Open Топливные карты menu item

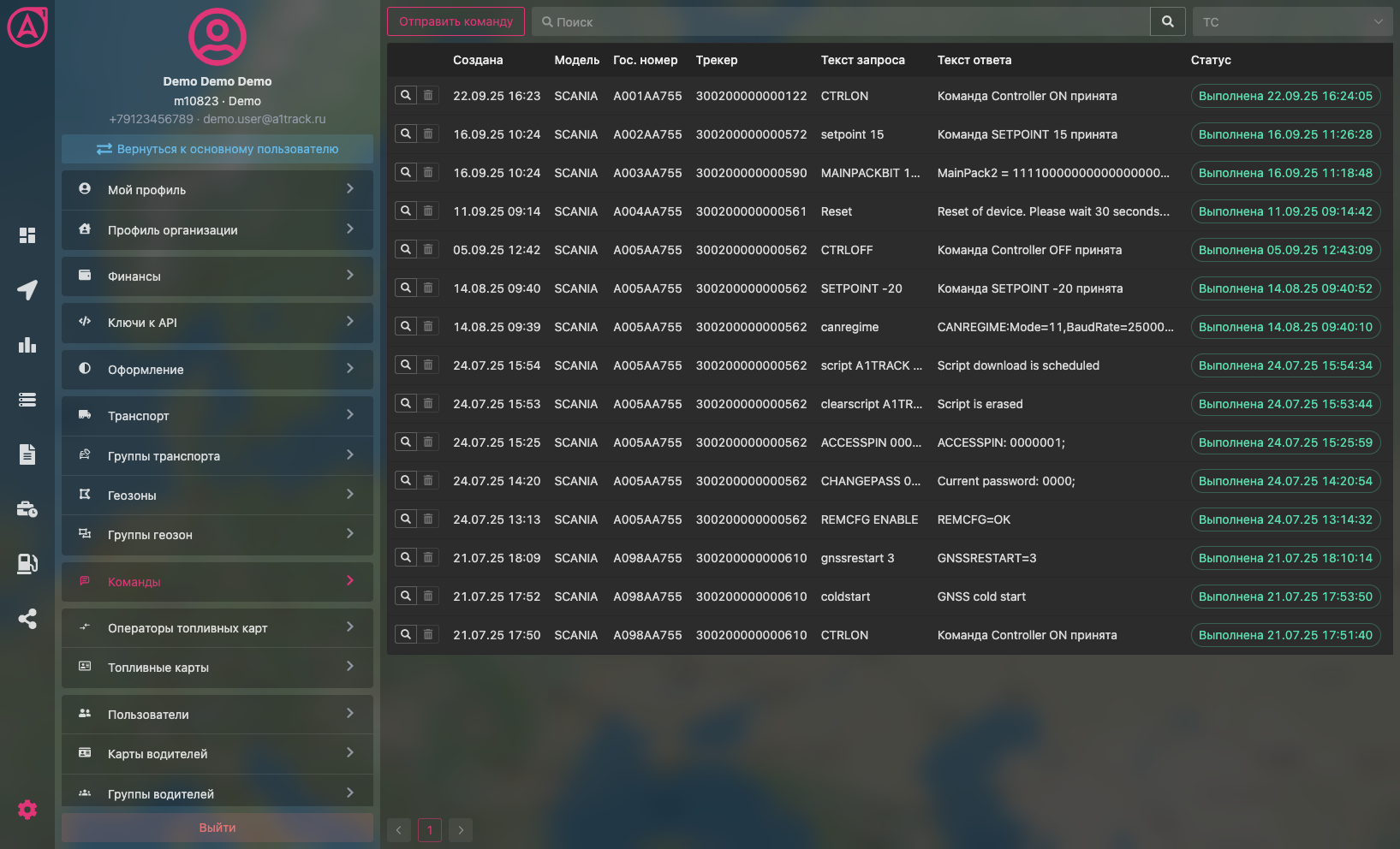pyautogui.click(x=217, y=668)
